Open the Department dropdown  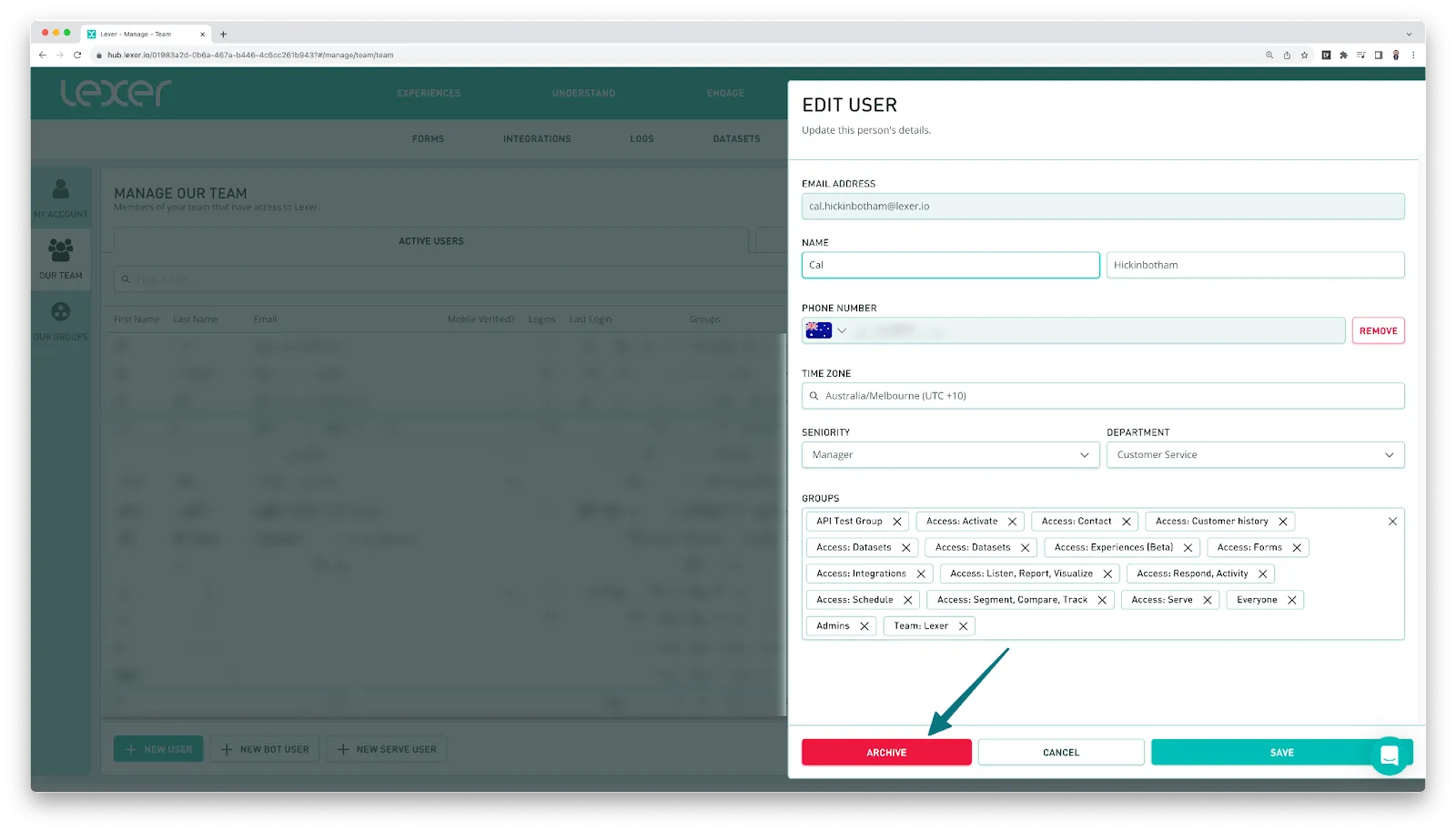[1255, 455]
